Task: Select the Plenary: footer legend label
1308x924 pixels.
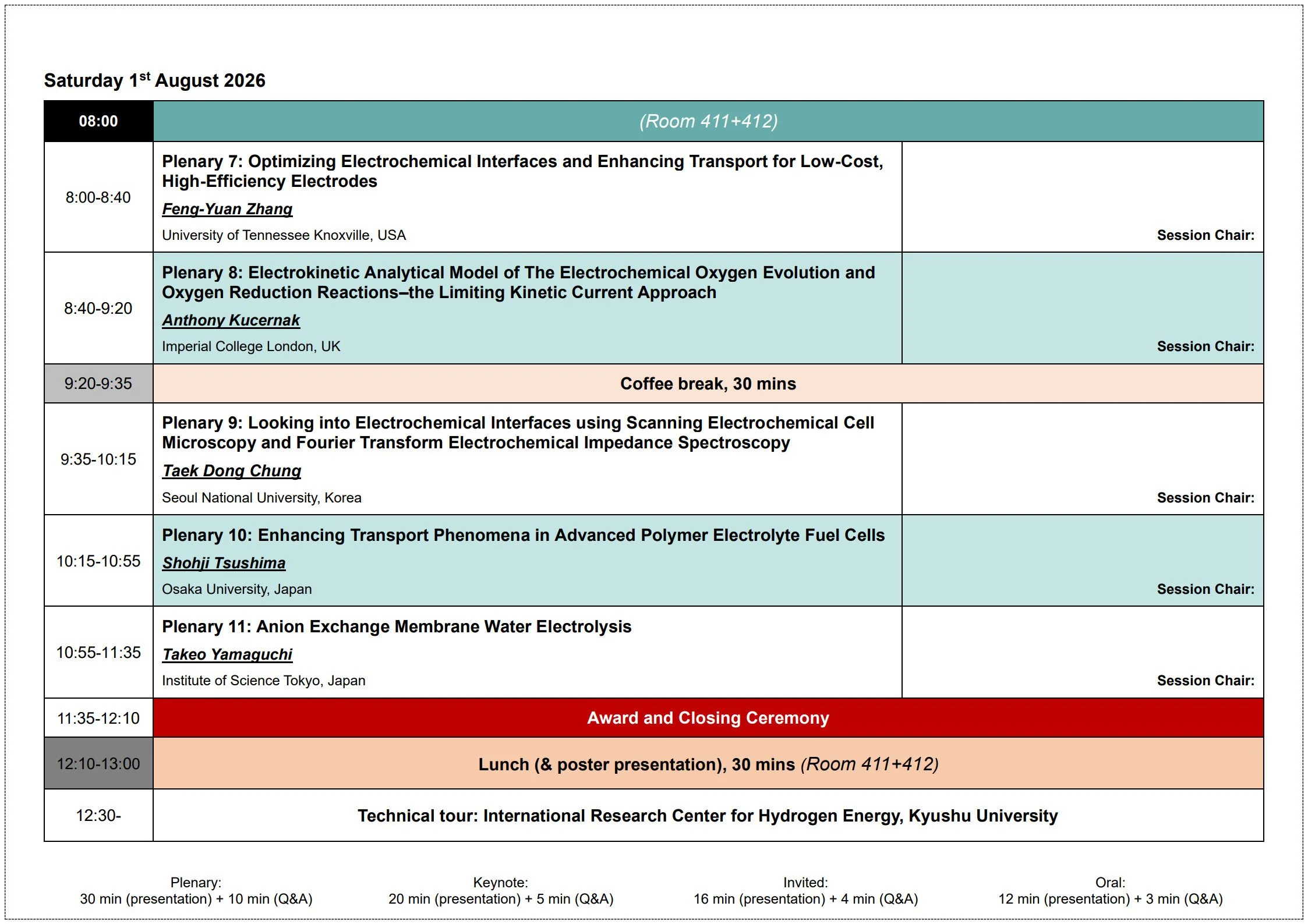Action: [196, 883]
